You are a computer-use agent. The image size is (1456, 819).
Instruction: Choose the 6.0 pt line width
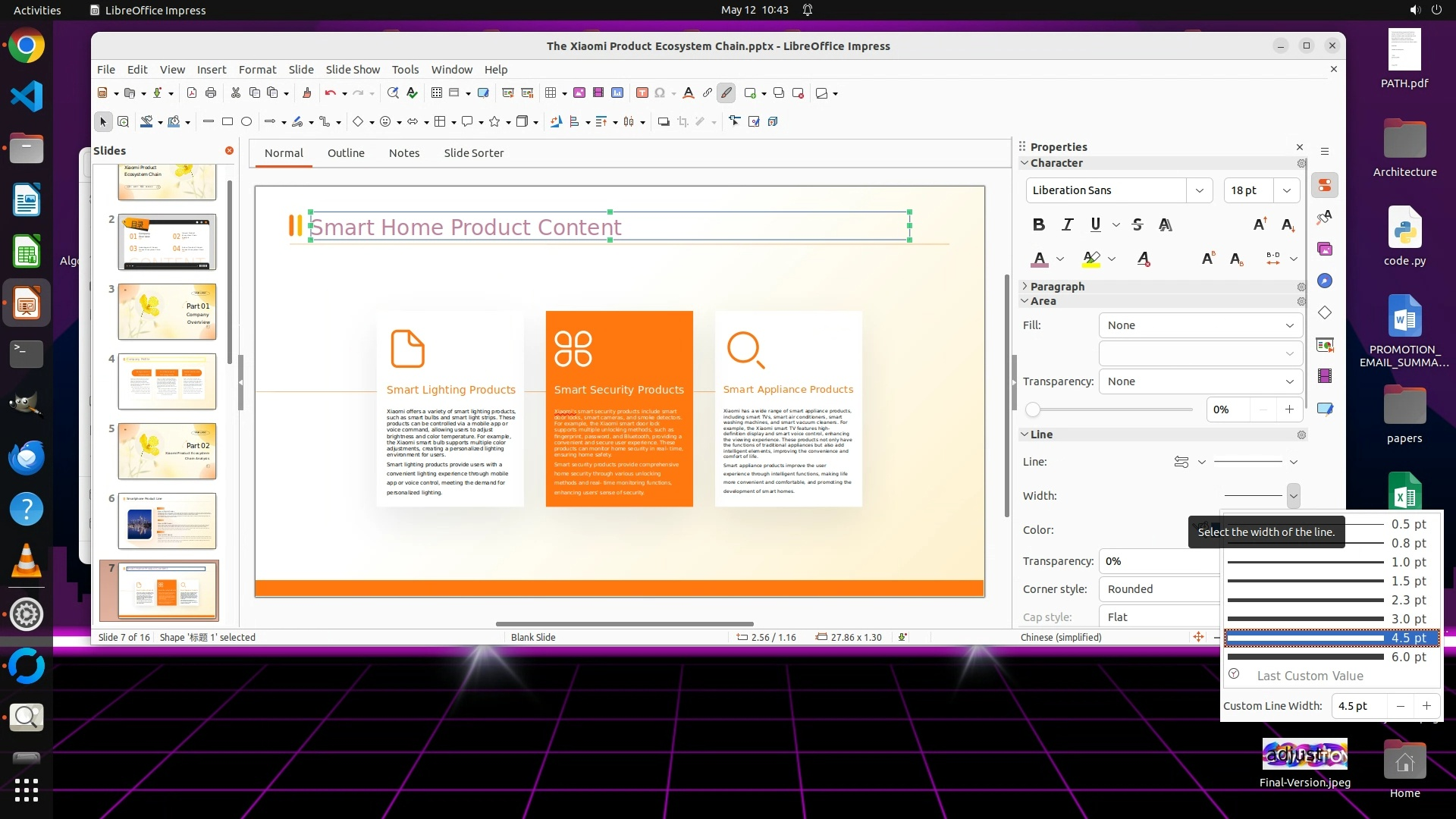[x=1331, y=657]
